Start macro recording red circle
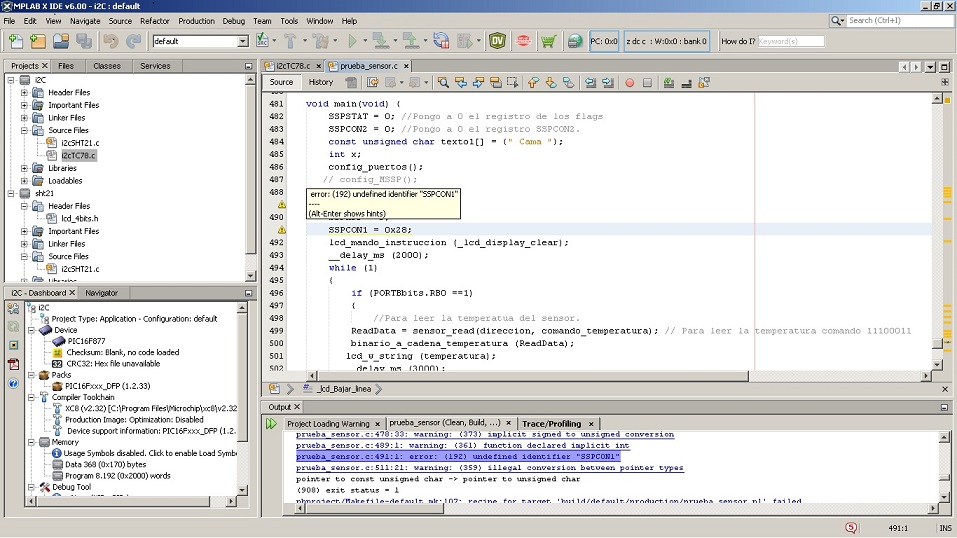This screenshot has width=957, height=538. tap(629, 82)
